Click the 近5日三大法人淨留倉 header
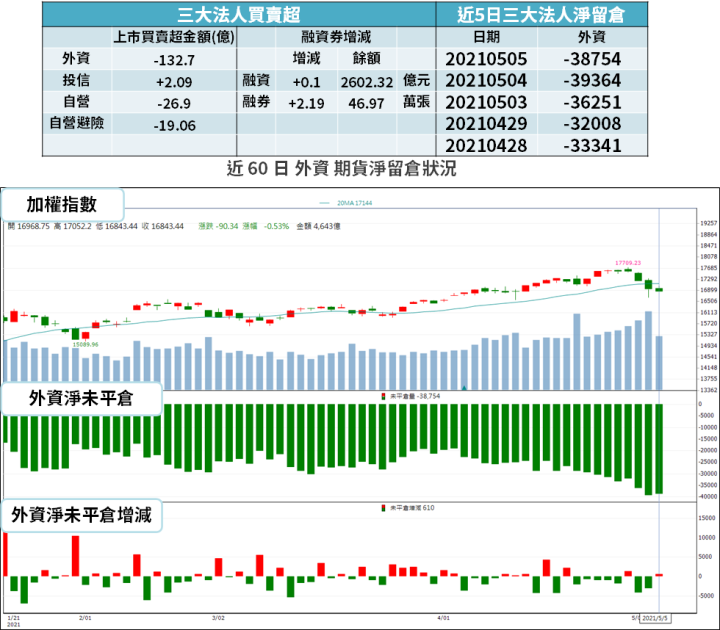Viewport: 720px width, 630px height. [x=541, y=15]
